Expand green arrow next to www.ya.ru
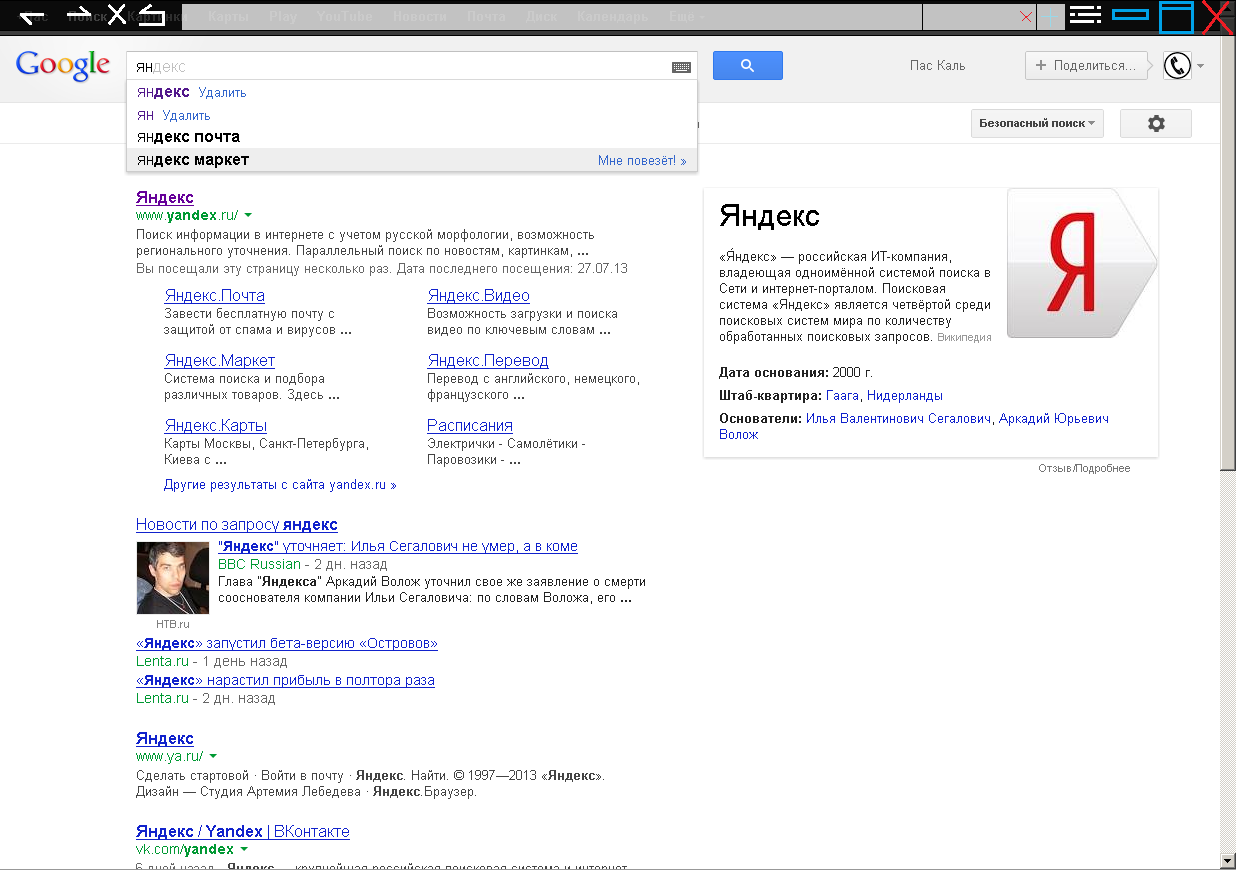The height and width of the screenshot is (870, 1236). pyautogui.click(x=213, y=757)
